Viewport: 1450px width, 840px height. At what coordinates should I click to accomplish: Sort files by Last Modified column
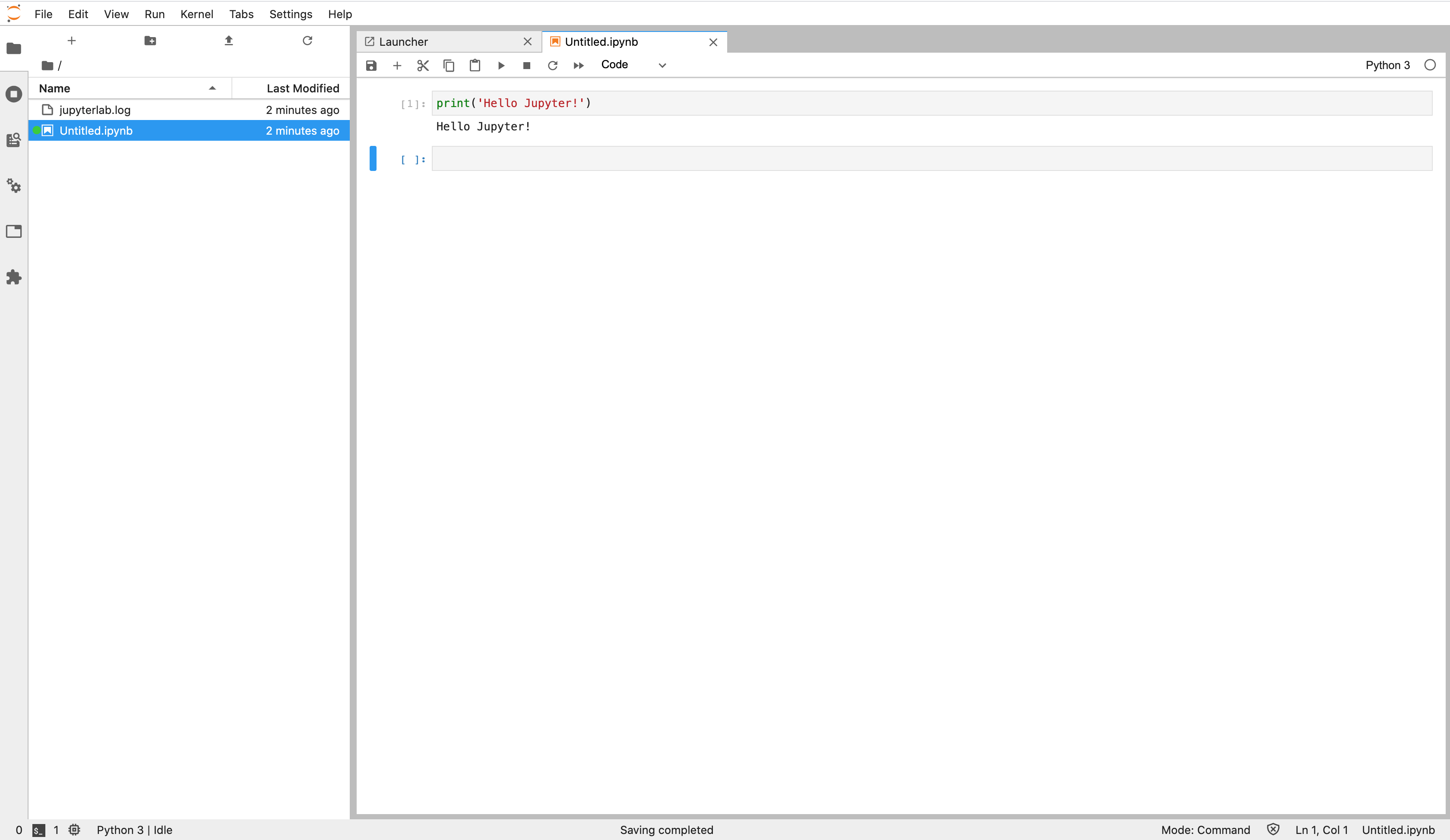[291, 88]
